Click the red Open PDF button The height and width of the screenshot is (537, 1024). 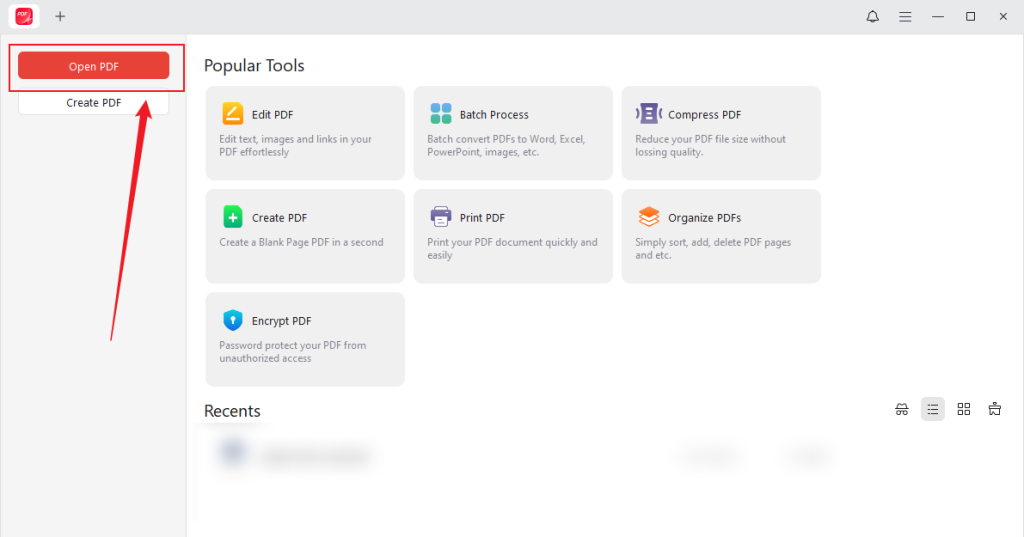(94, 66)
